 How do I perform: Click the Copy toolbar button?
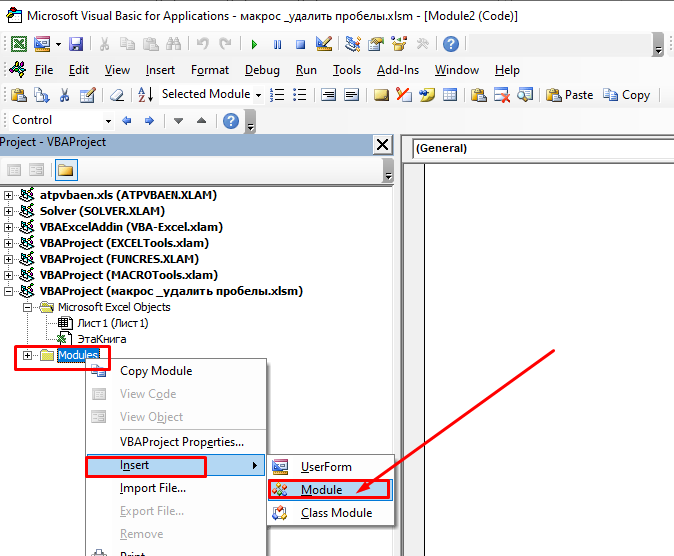[626, 95]
